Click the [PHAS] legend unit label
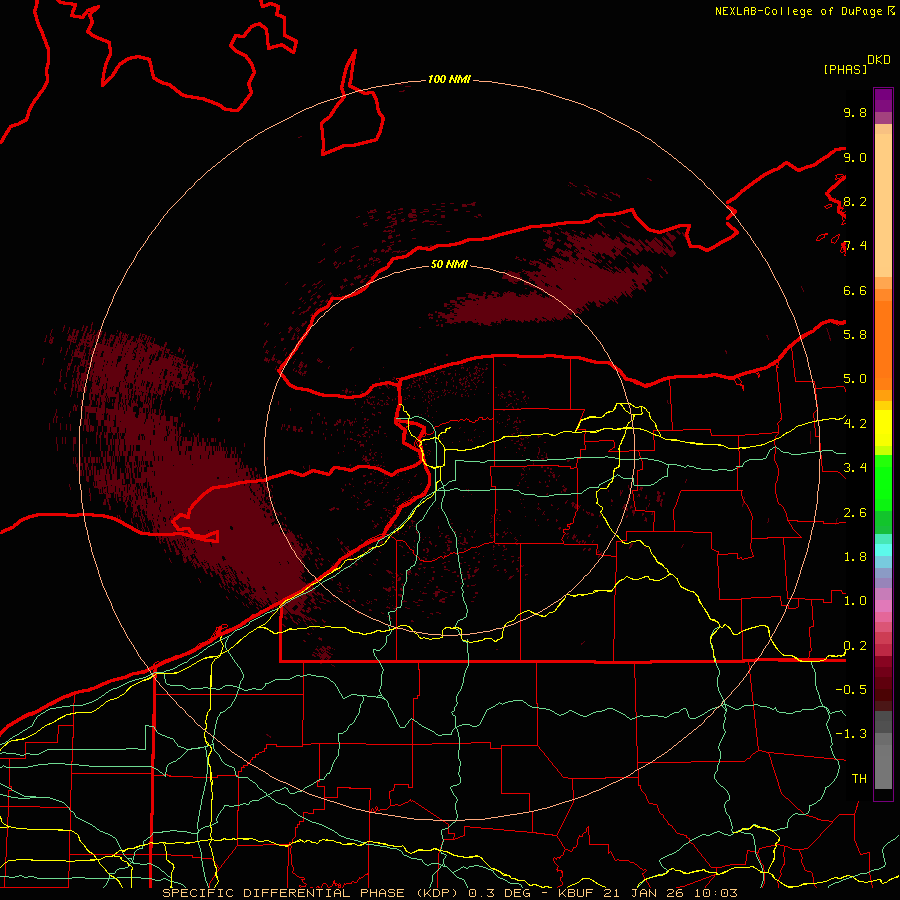 [x=845, y=69]
